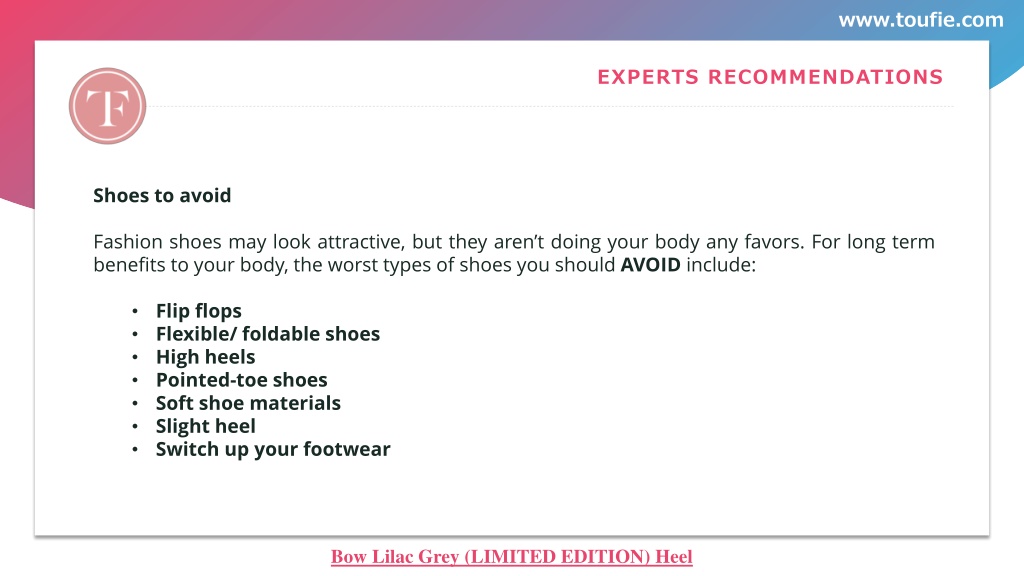Select the Switch up your footwear item
This screenshot has width=1024, height=576.
click(x=273, y=449)
